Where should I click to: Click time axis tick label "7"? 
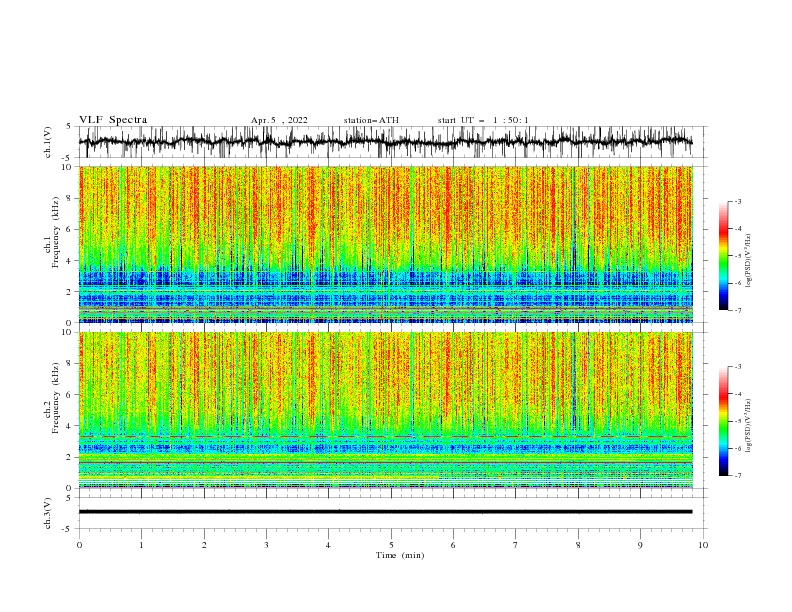pos(516,545)
